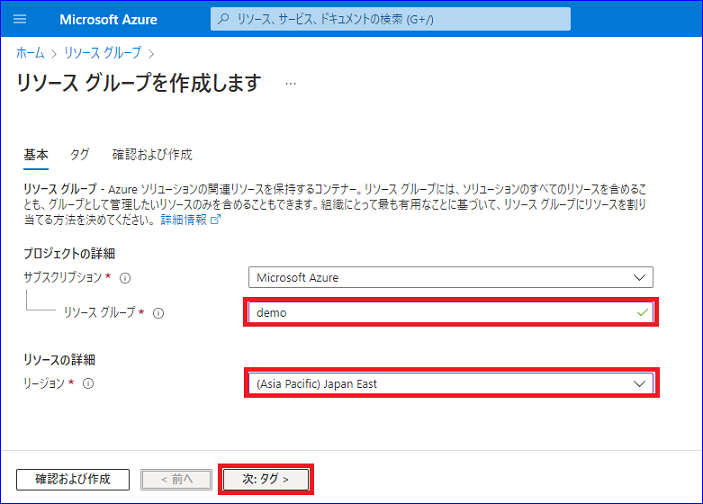
Task: Show info for サブスクリプション
Action: (125, 278)
